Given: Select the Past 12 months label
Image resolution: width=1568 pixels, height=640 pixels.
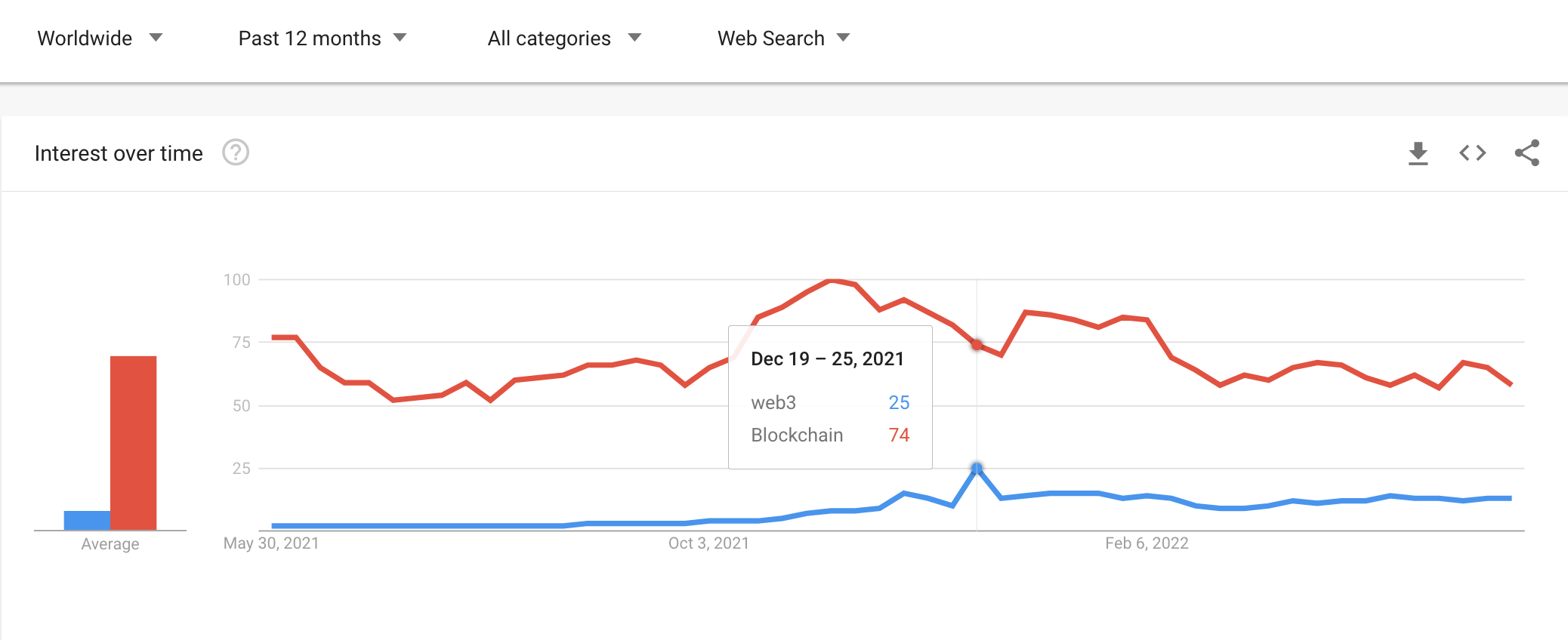Looking at the screenshot, I should [310, 38].
